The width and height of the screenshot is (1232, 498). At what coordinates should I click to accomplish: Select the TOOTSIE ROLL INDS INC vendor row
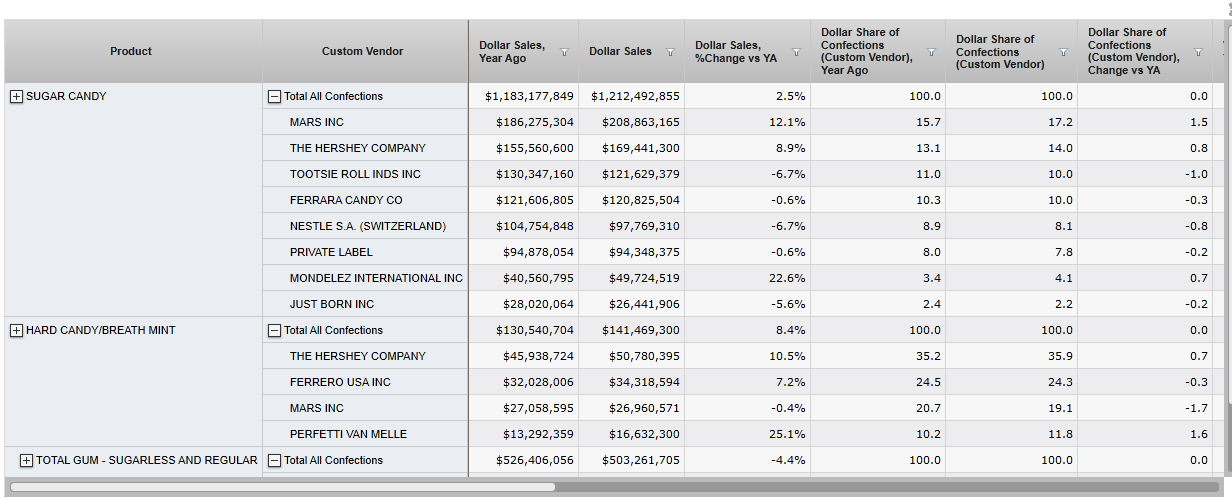pos(355,175)
